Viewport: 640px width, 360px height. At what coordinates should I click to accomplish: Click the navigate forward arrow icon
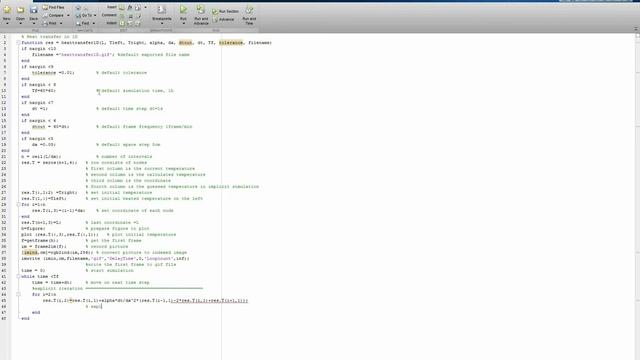(86, 8)
